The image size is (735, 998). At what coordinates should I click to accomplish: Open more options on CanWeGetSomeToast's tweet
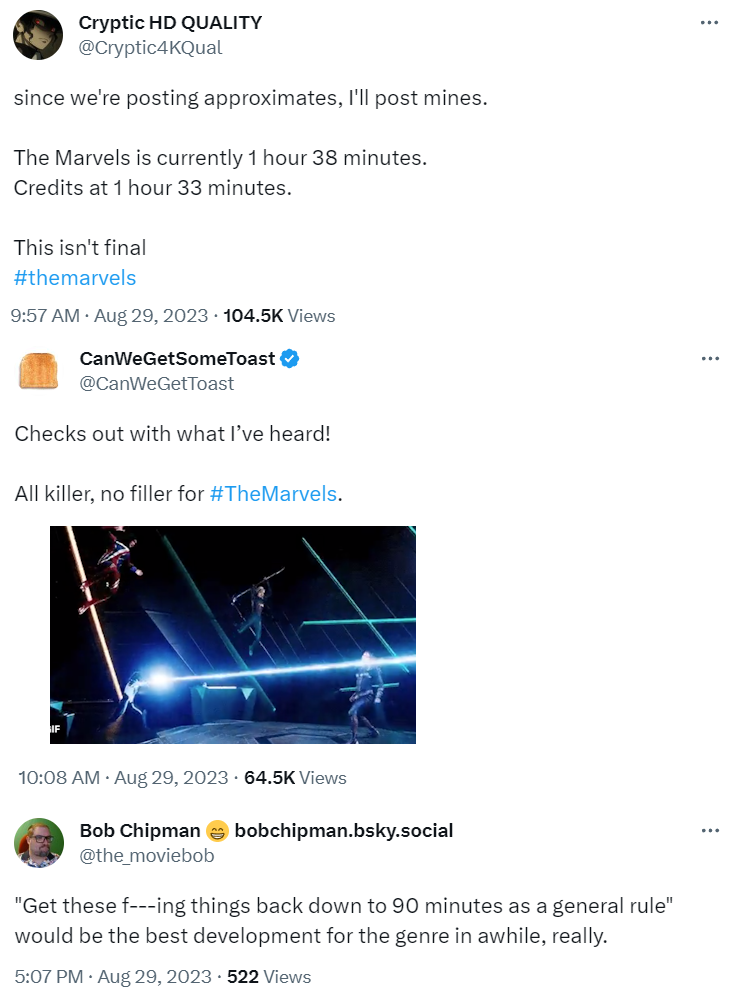(709, 359)
